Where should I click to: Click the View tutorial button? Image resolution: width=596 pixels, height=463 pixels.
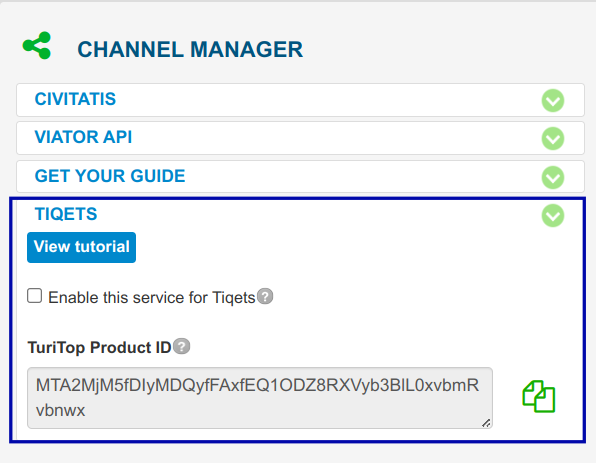pyautogui.click(x=81, y=247)
